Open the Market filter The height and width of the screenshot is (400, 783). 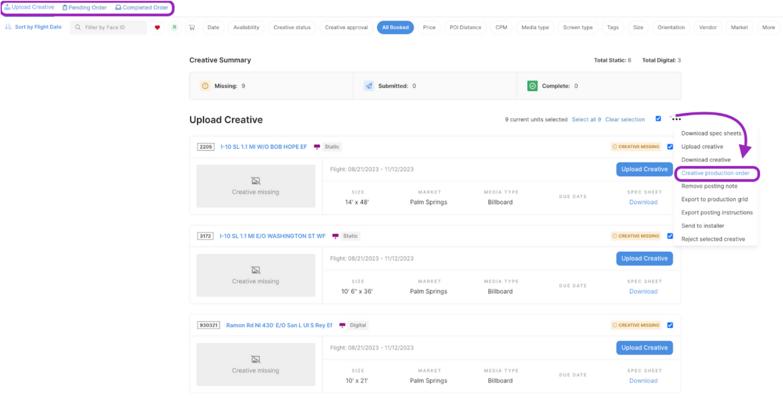[x=739, y=27]
